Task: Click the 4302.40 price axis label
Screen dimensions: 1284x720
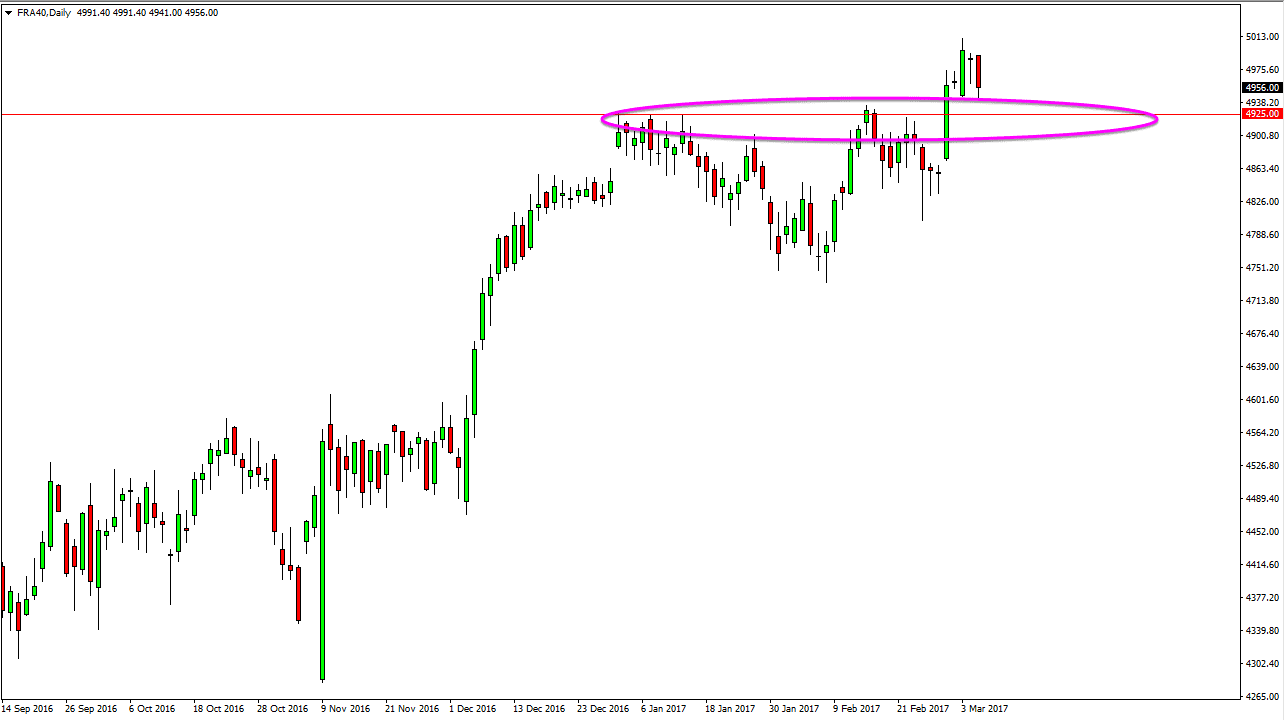Action: point(1263,664)
